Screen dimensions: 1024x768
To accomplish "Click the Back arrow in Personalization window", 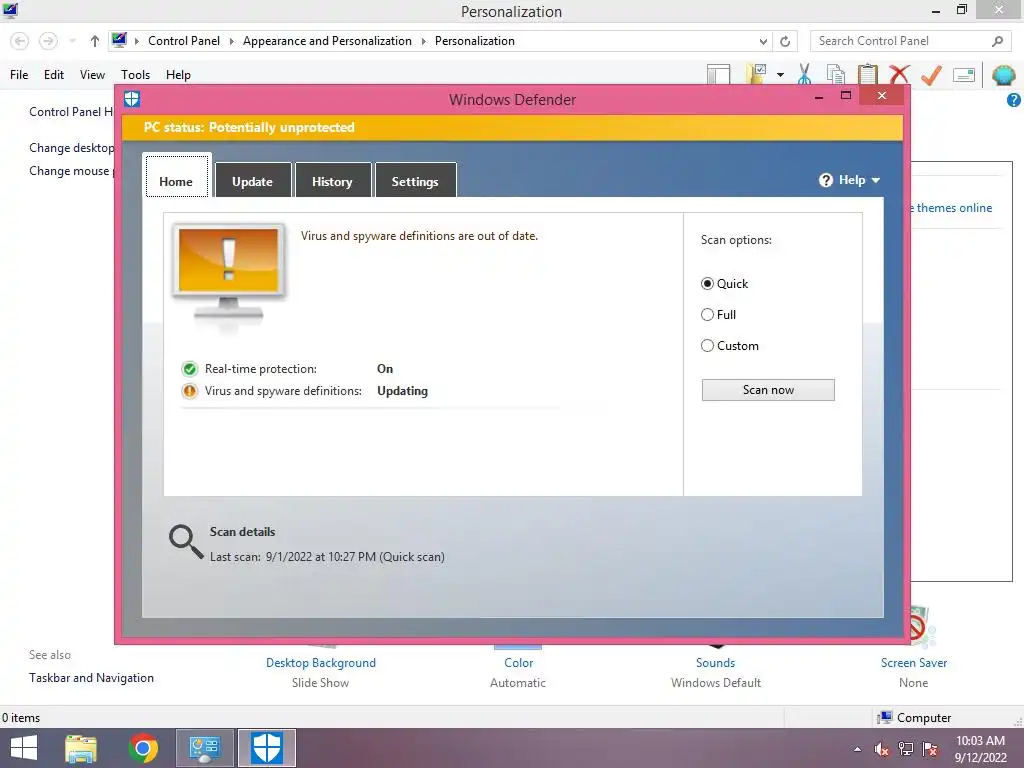I will click(x=20, y=41).
